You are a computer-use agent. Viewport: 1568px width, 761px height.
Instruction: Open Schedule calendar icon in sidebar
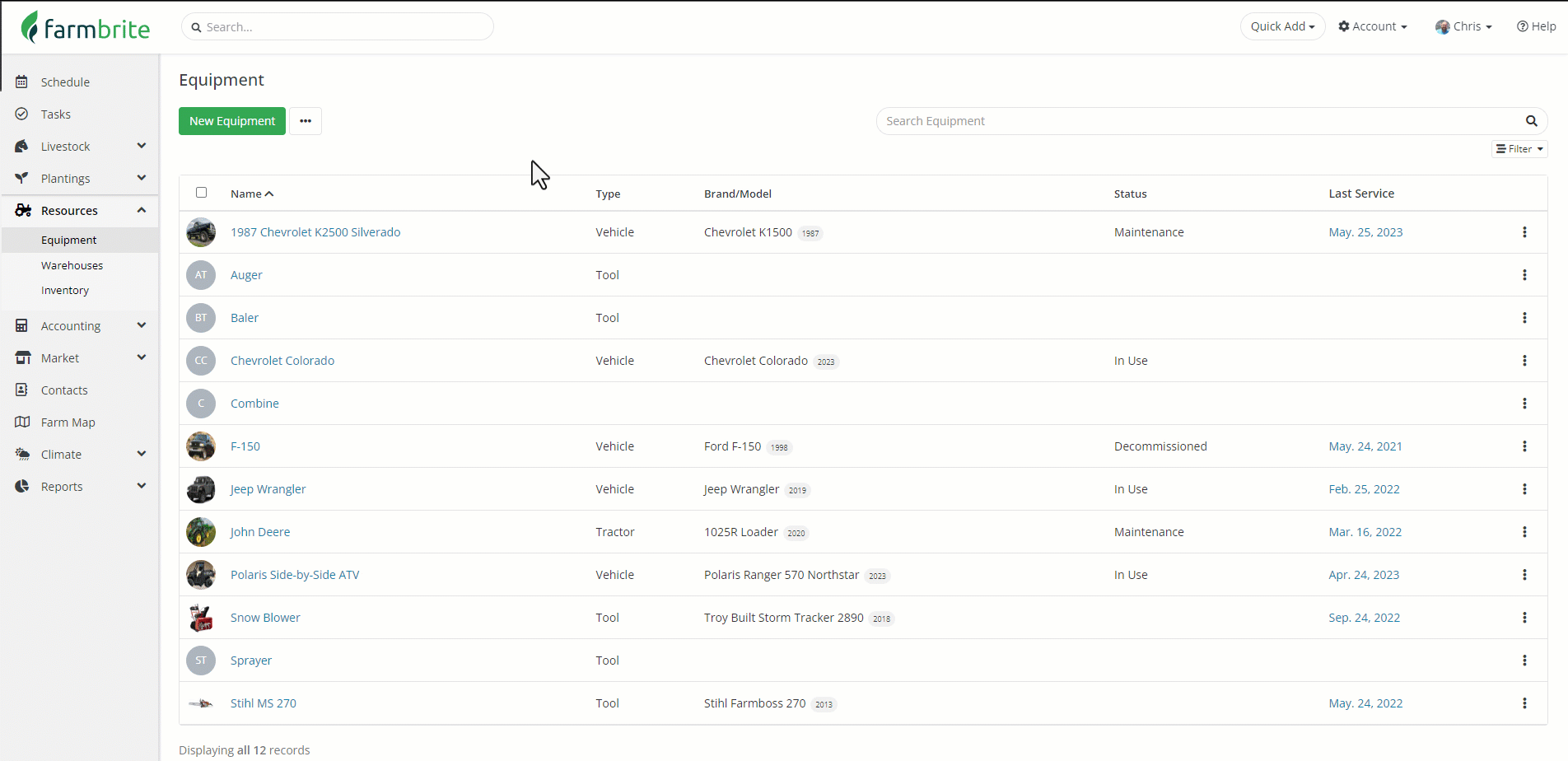pos(22,82)
